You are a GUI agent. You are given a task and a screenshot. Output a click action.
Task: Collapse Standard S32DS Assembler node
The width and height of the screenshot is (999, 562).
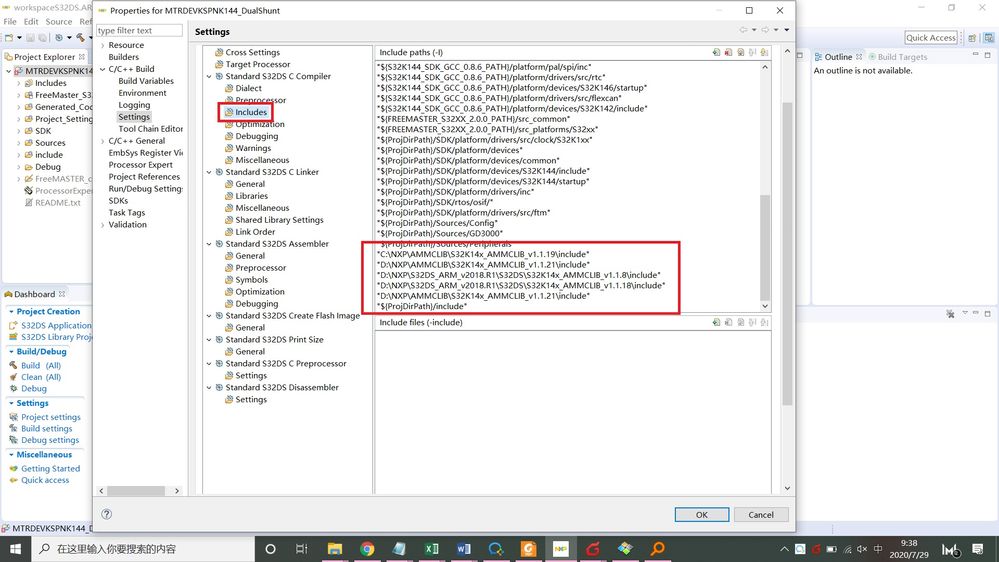pos(209,244)
